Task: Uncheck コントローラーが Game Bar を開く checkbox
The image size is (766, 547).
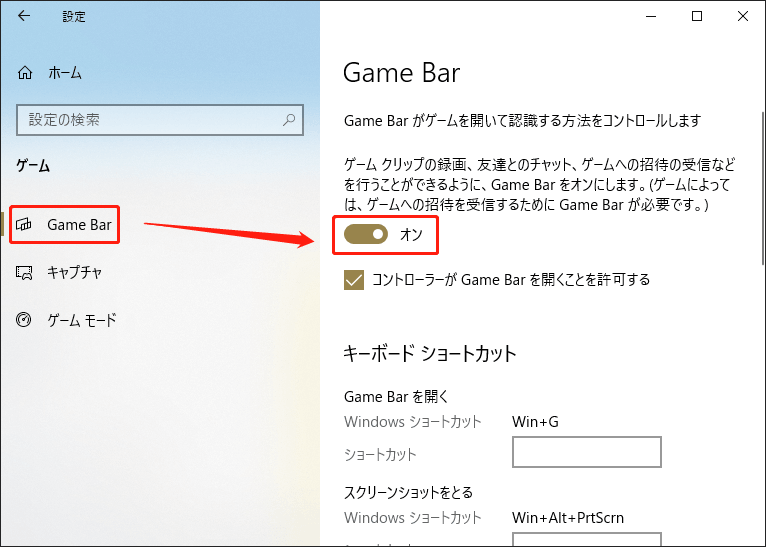Action: [x=354, y=280]
